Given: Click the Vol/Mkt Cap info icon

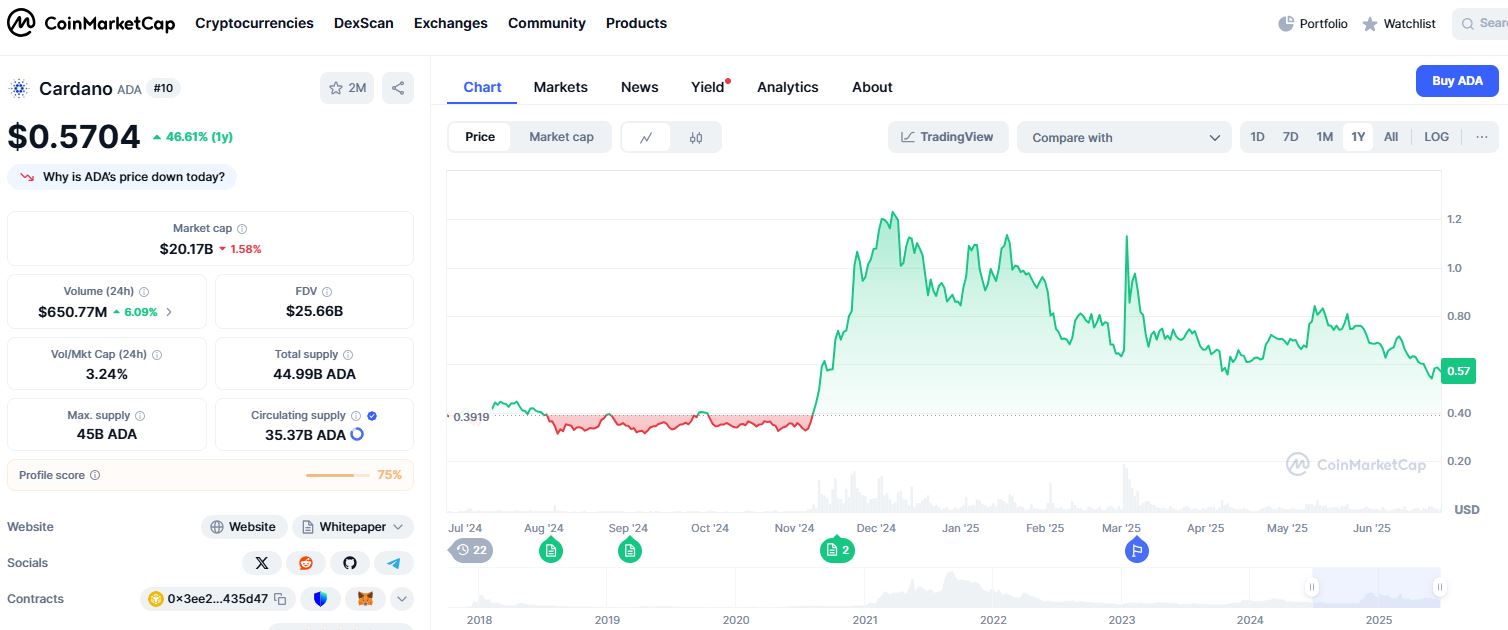Looking at the screenshot, I should (x=157, y=355).
